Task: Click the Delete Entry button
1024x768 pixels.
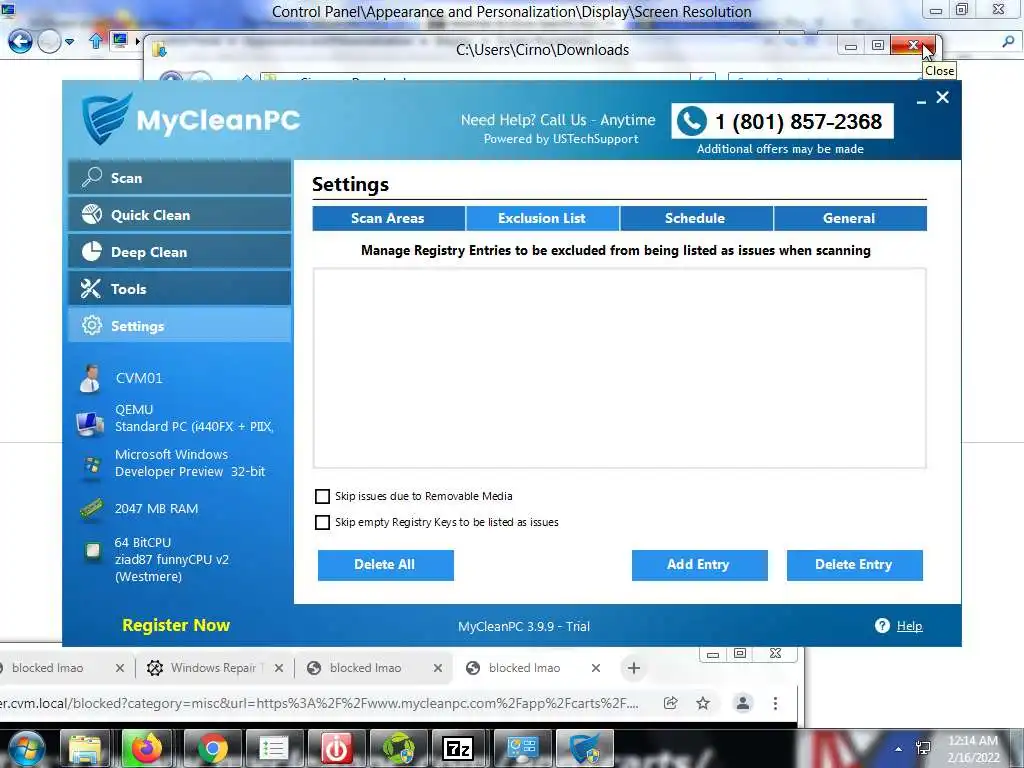Action: [854, 565]
